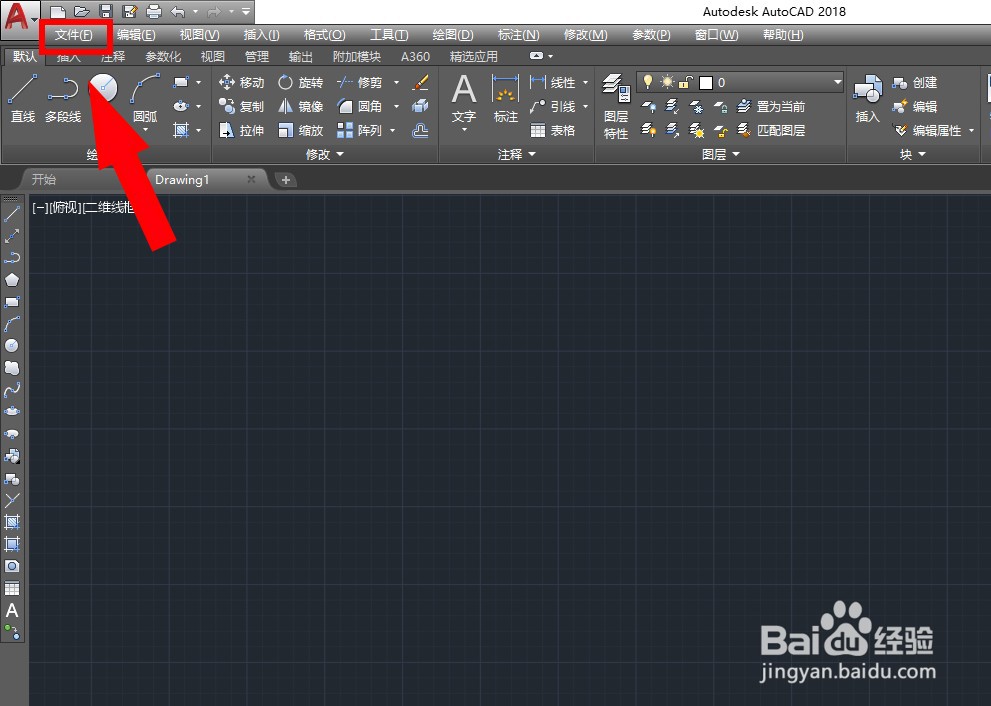
Task: Open the Undo history dropdown arrow
Action: pos(195,11)
